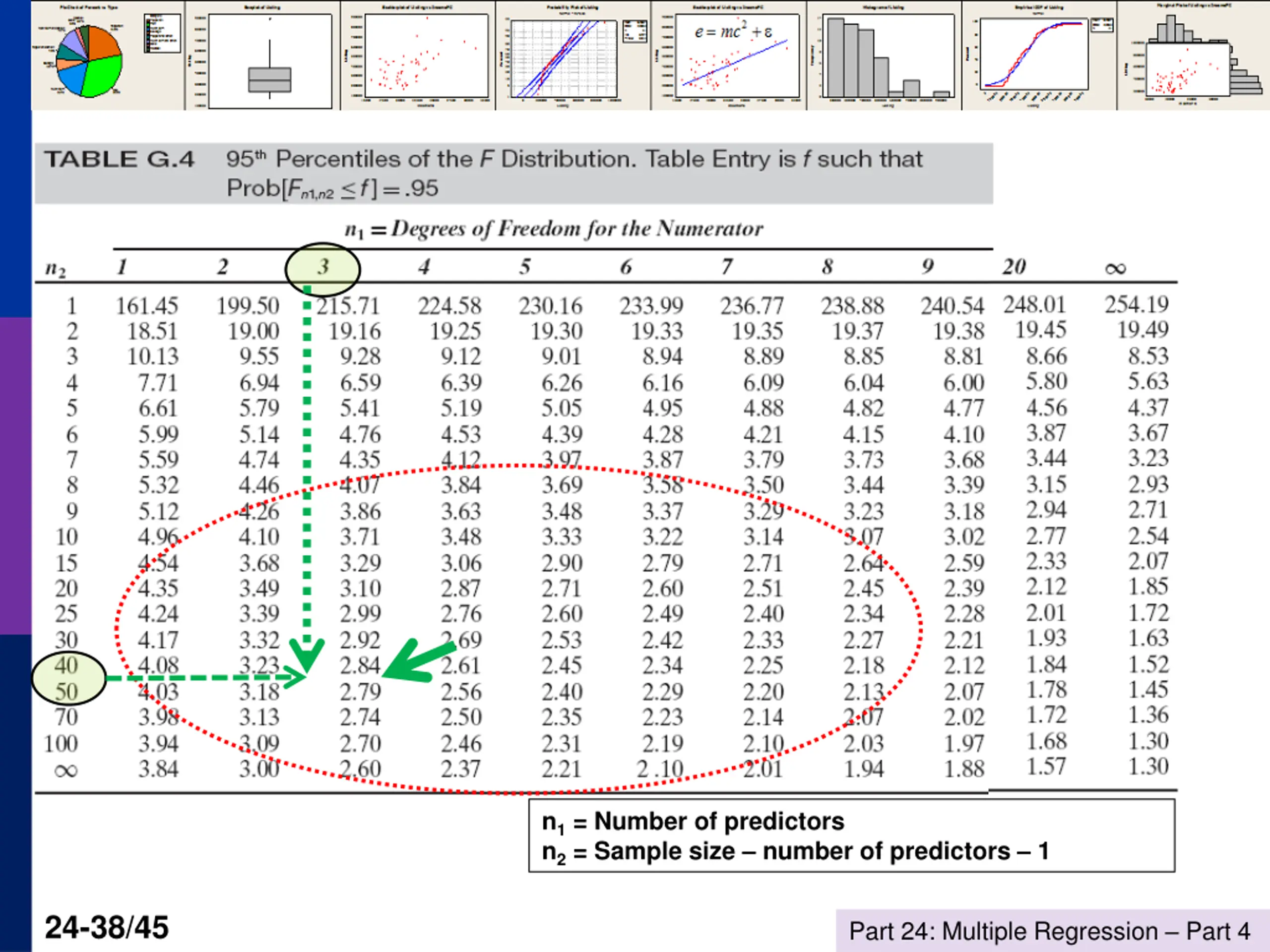This screenshot has width=1270, height=952.
Task: Open the empirical CDF curve thumbnail
Action: point(1039,56)
